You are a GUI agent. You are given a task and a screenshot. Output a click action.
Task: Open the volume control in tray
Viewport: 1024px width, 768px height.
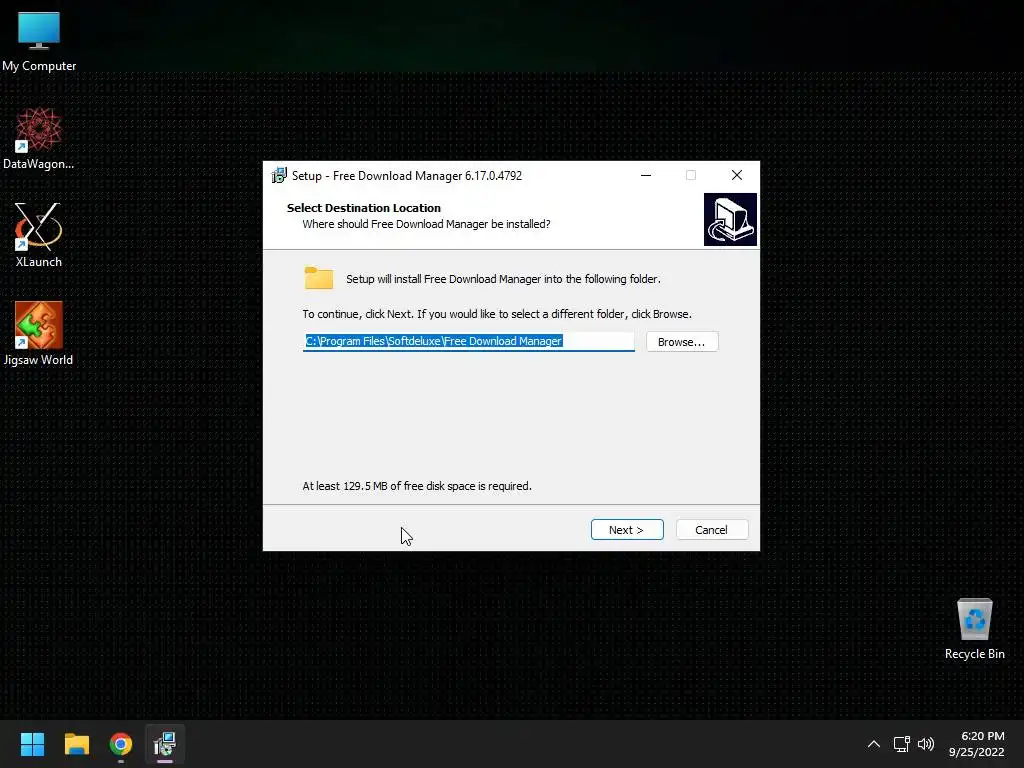pyautogui.click(x=925, y=744)
